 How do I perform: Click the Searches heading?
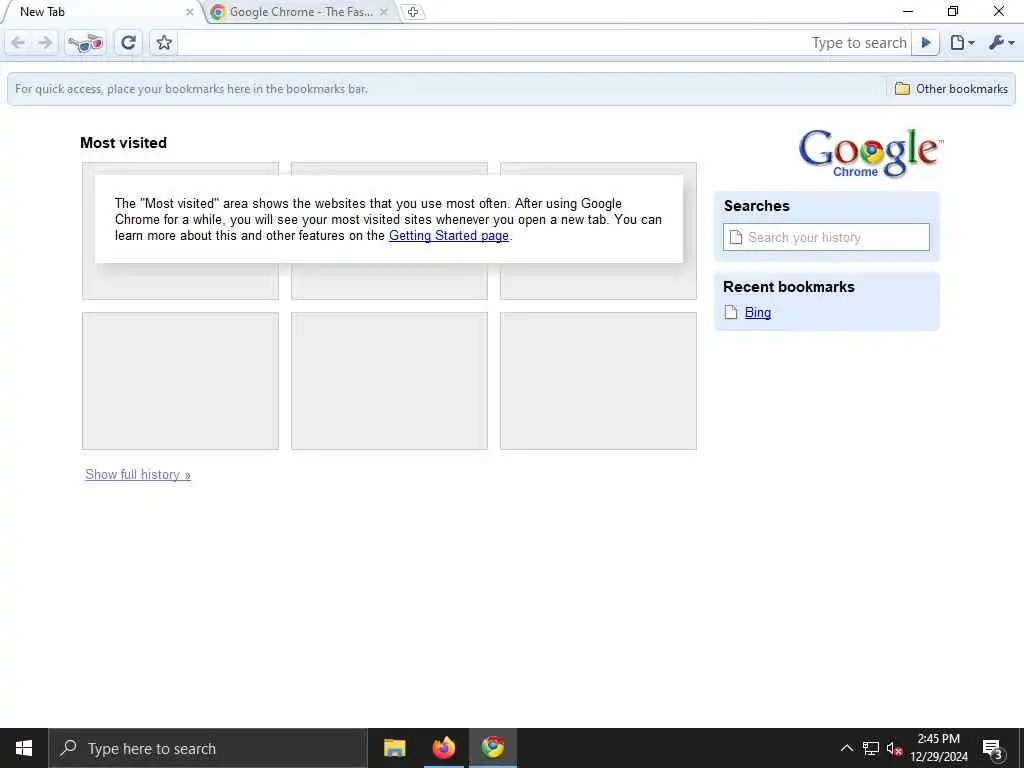pos(756,206)
